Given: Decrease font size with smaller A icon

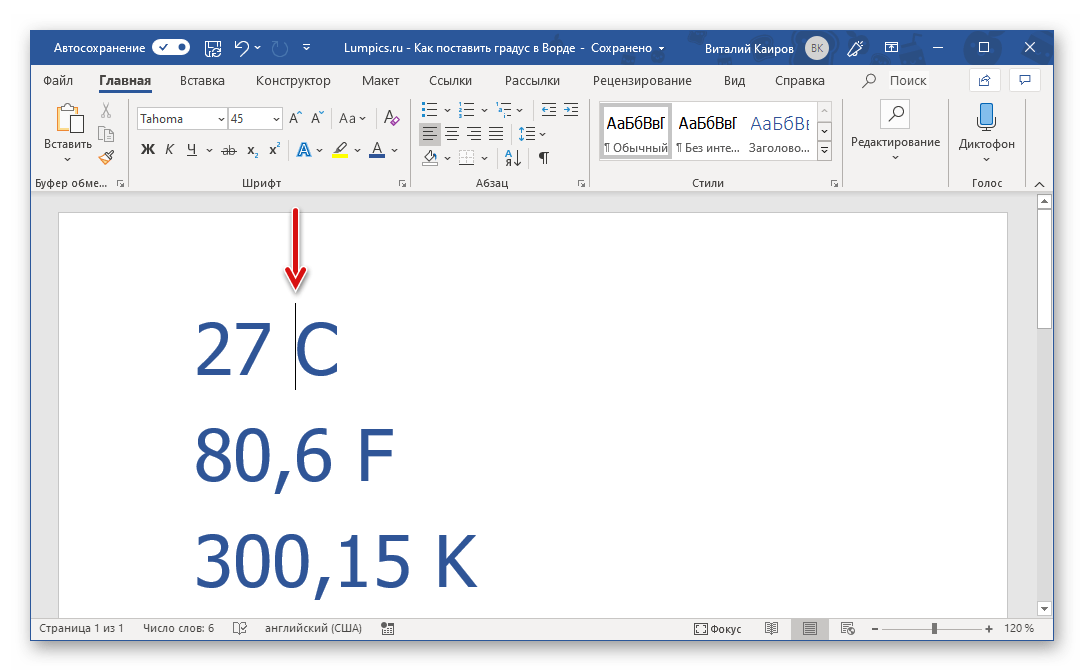Looking at the screenshot, I should pyautogui.click(x=317, y=118).
